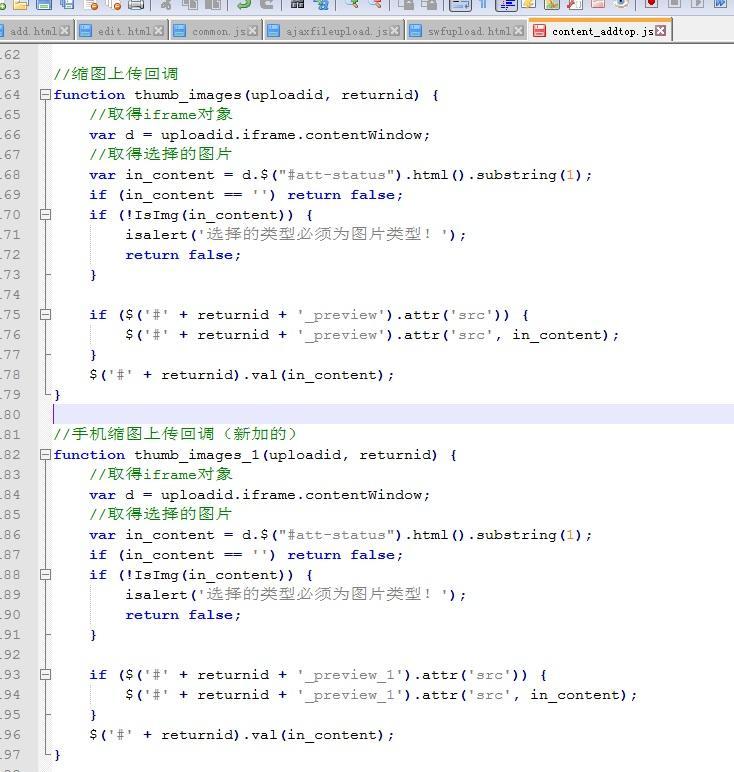Screen dimensions: 734x772
Task: Click the Save file toolbar icon
Action: pyautogui.click(x=44, y=4)
